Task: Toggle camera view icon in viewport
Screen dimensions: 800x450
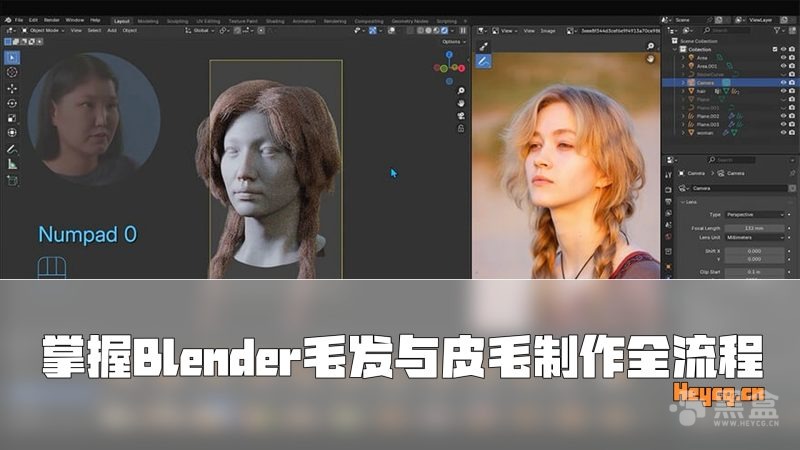Action: (x=461, y=116)
